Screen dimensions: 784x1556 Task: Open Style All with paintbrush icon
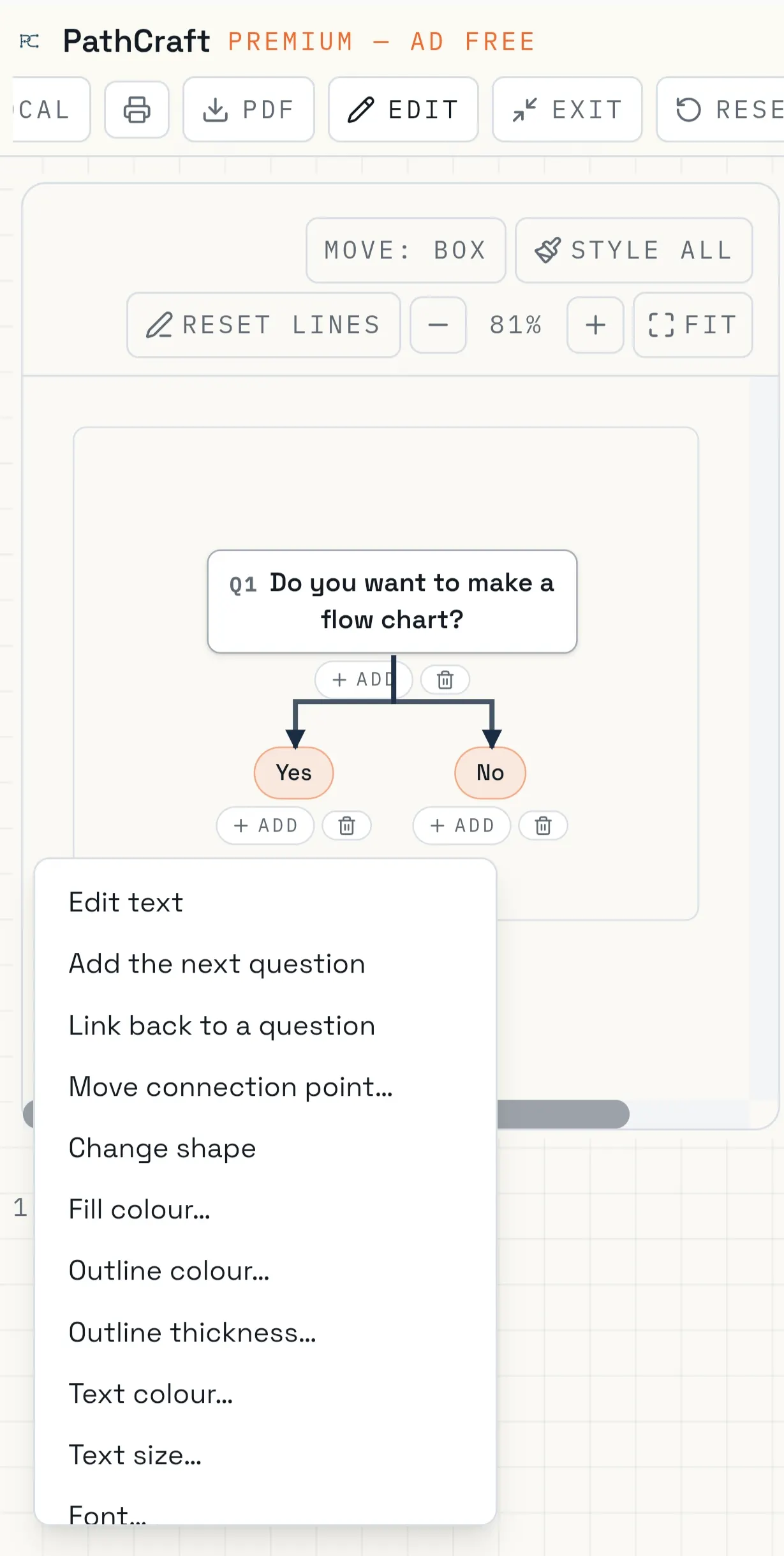tap(633, 250)
